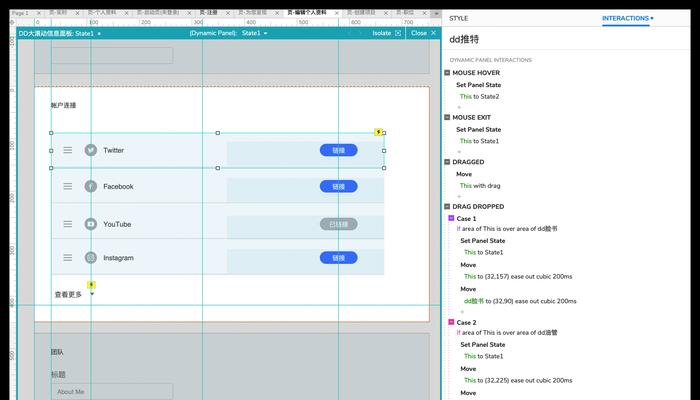
Task: Click the blue 链接 button for Instagram
Action: [338, 258]
